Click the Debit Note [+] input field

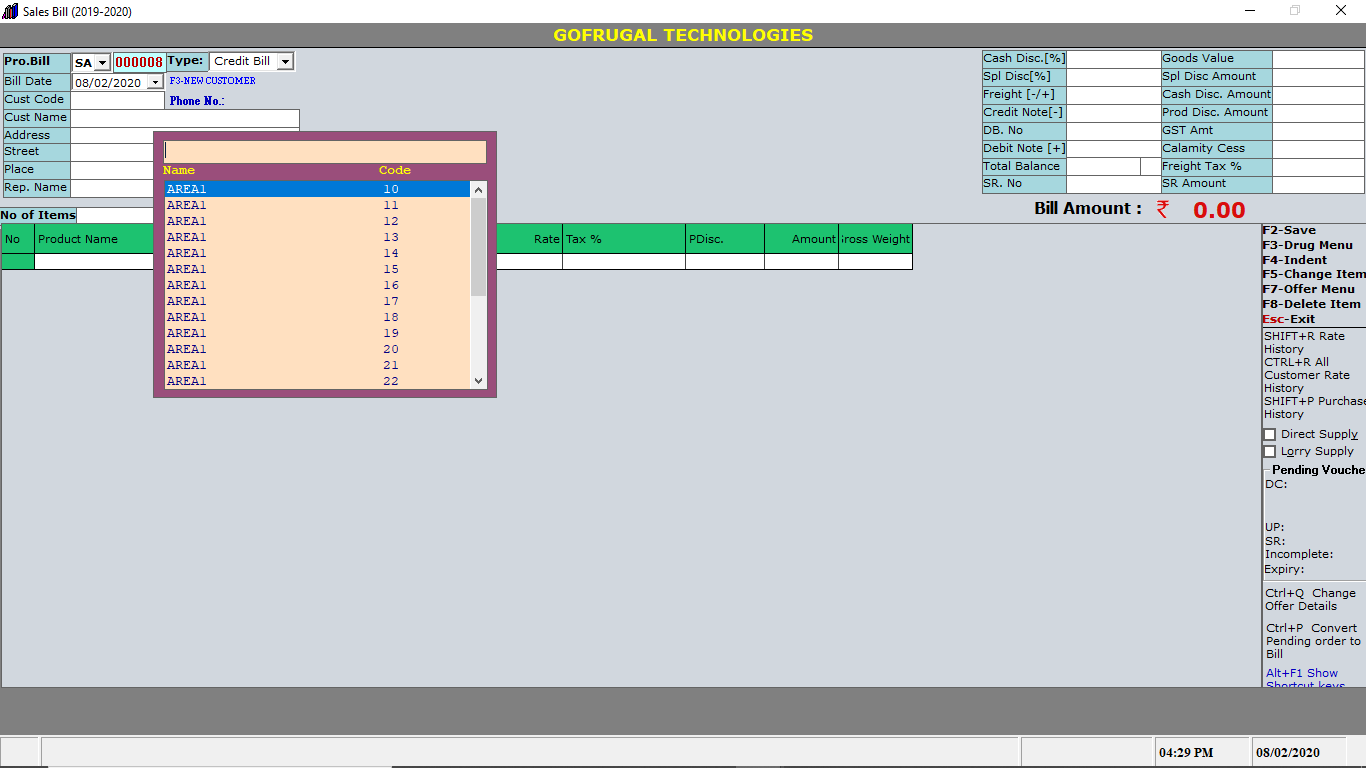(x=1113, y=149)
